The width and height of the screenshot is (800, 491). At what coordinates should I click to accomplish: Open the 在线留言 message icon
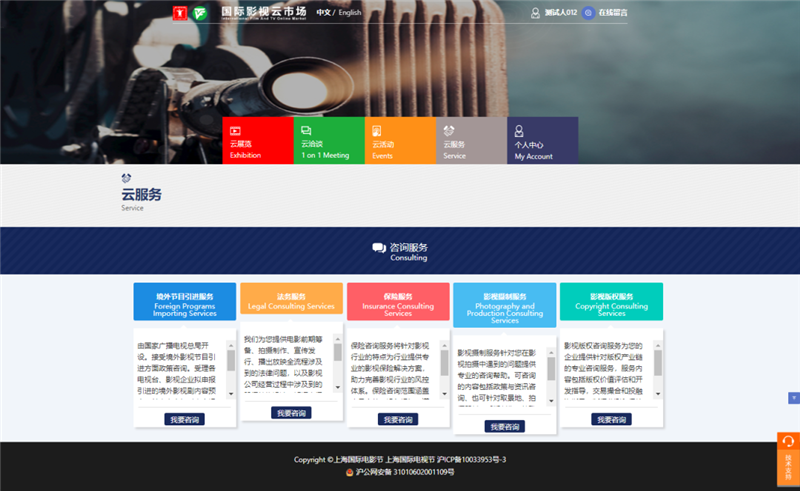click(588, 13)
